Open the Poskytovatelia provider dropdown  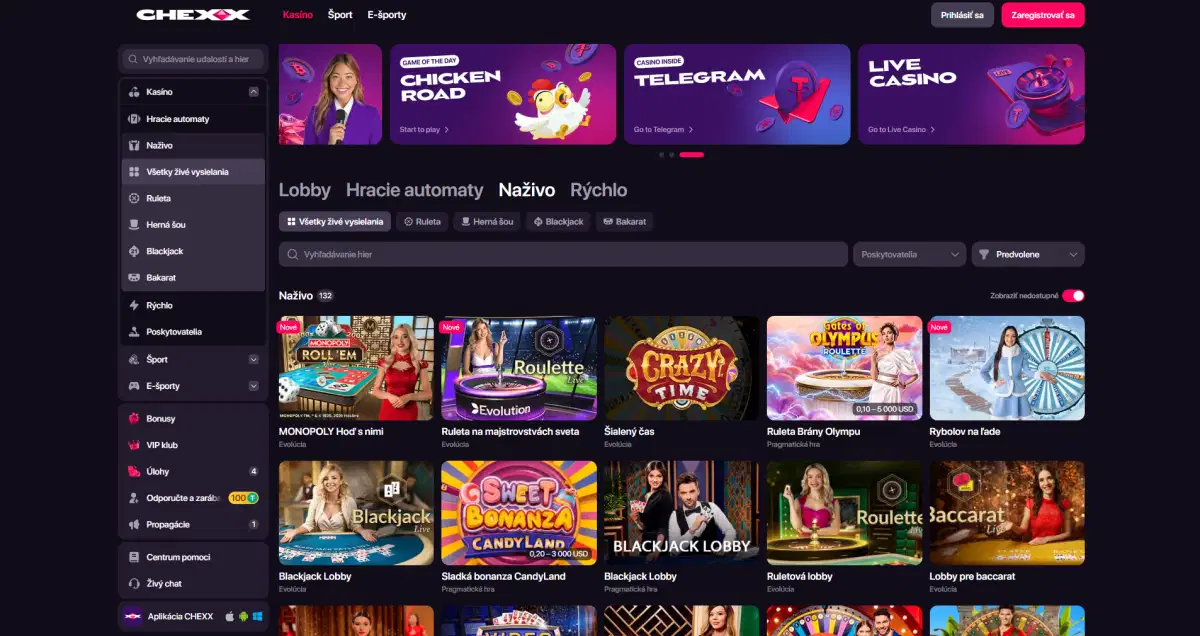coord(909,254)
